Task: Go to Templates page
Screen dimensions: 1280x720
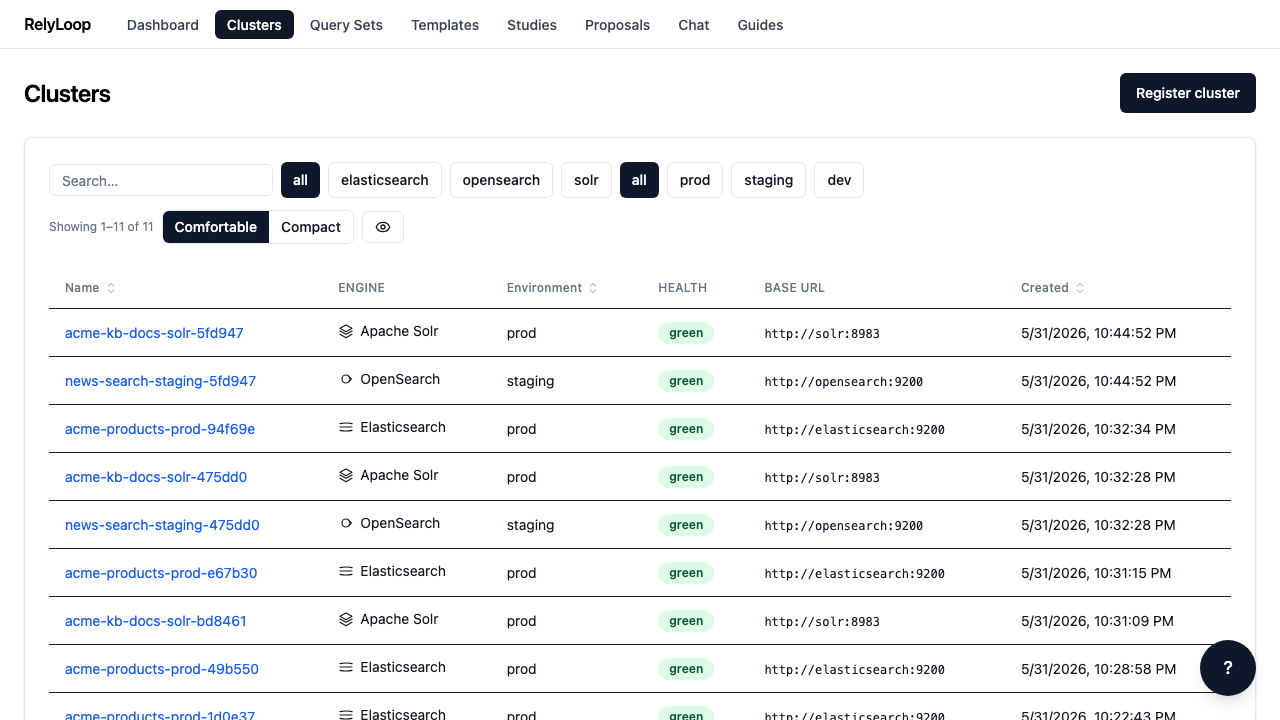Action: click(445, 25)
